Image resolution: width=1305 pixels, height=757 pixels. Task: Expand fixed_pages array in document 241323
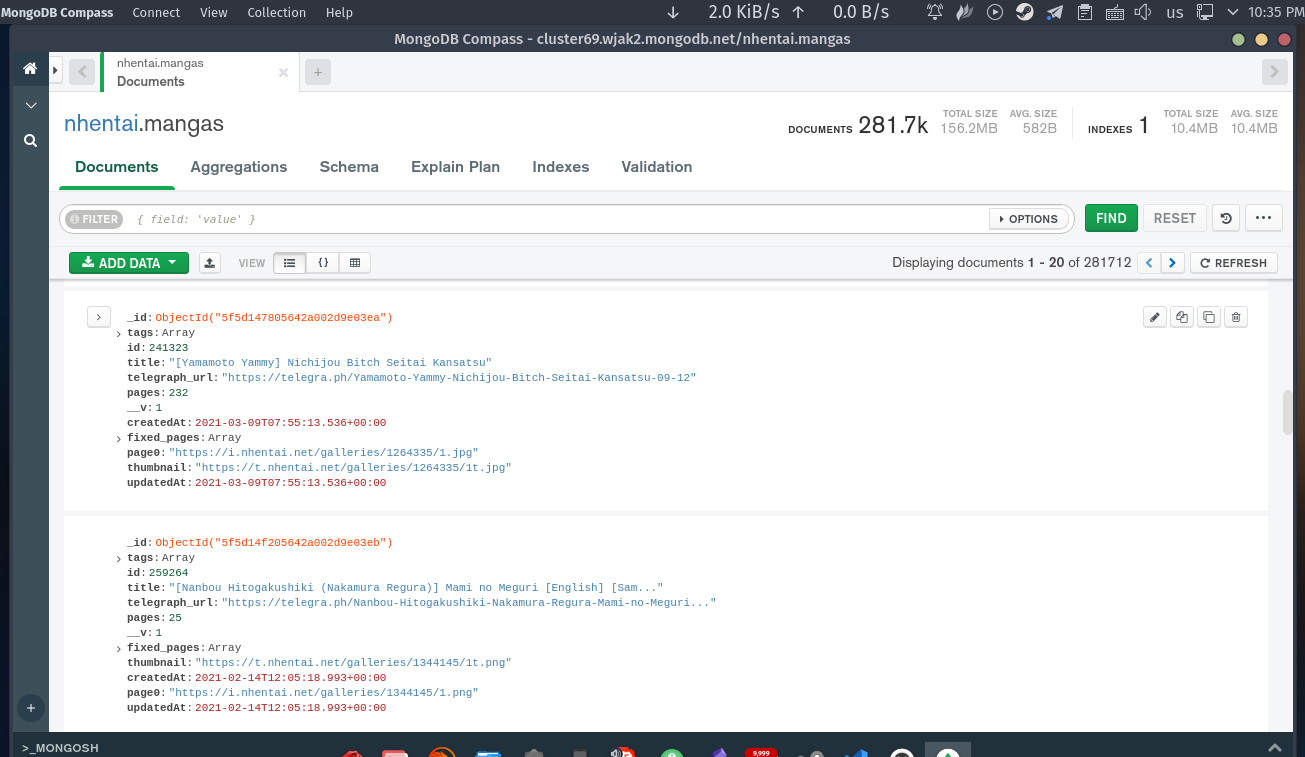119,439
